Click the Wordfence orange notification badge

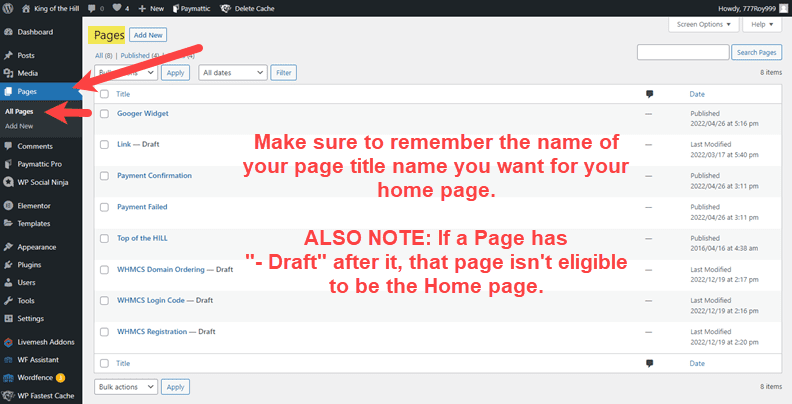pos(61,377)
